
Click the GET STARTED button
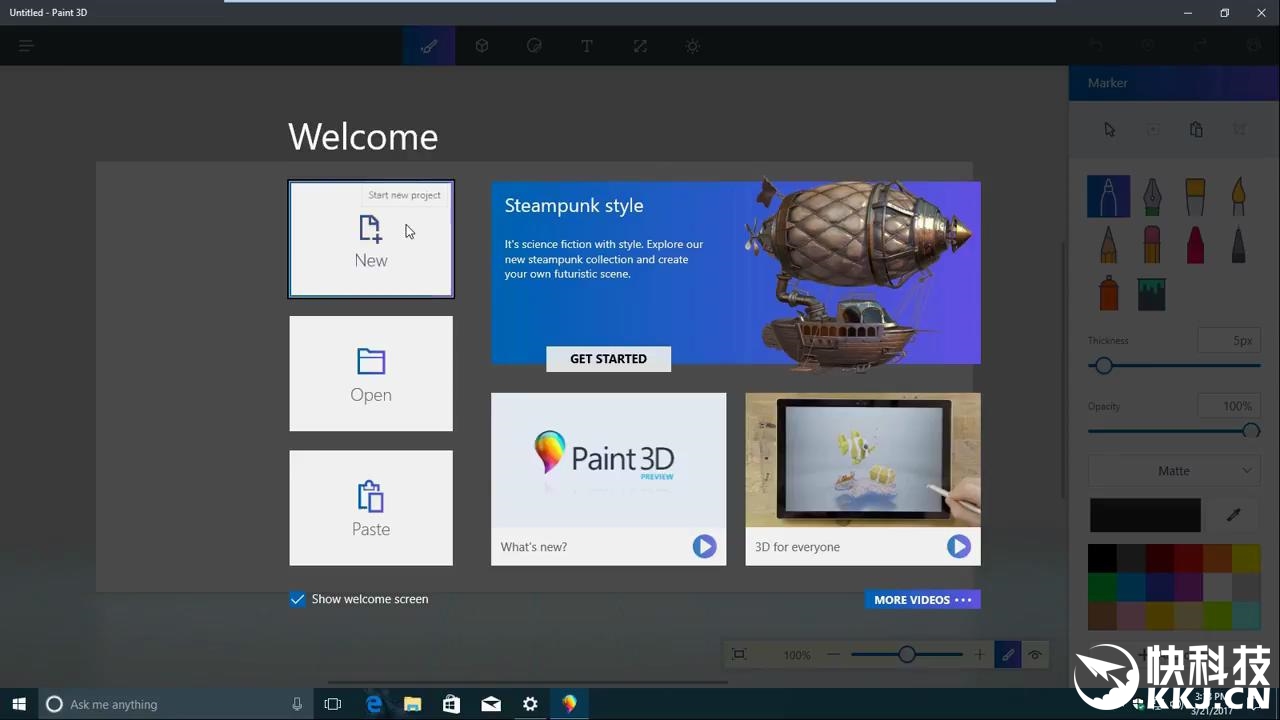[x=608, y=359]
